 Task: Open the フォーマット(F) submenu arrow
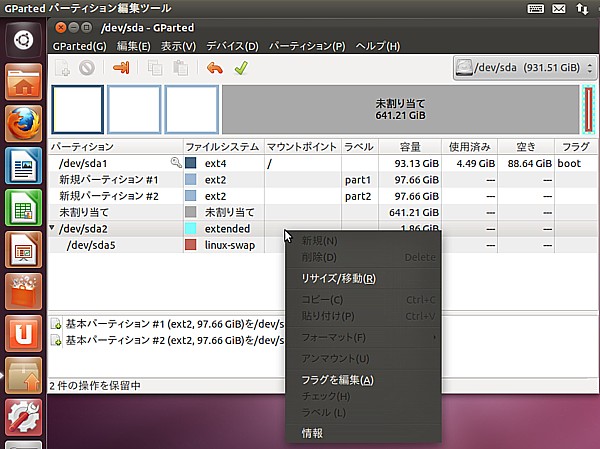coord(434,337)
